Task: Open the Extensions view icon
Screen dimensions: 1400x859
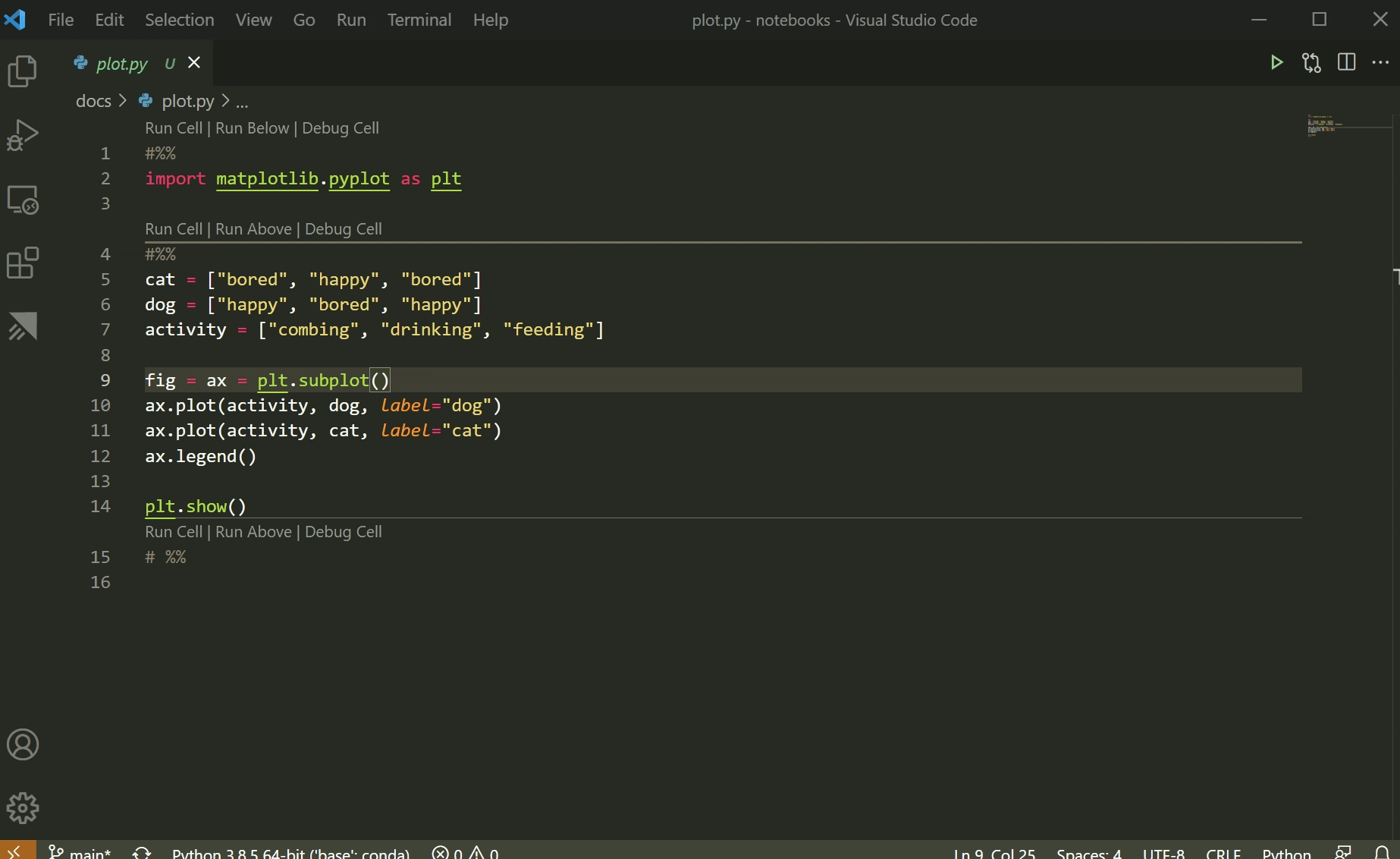Action: (23, 263)
